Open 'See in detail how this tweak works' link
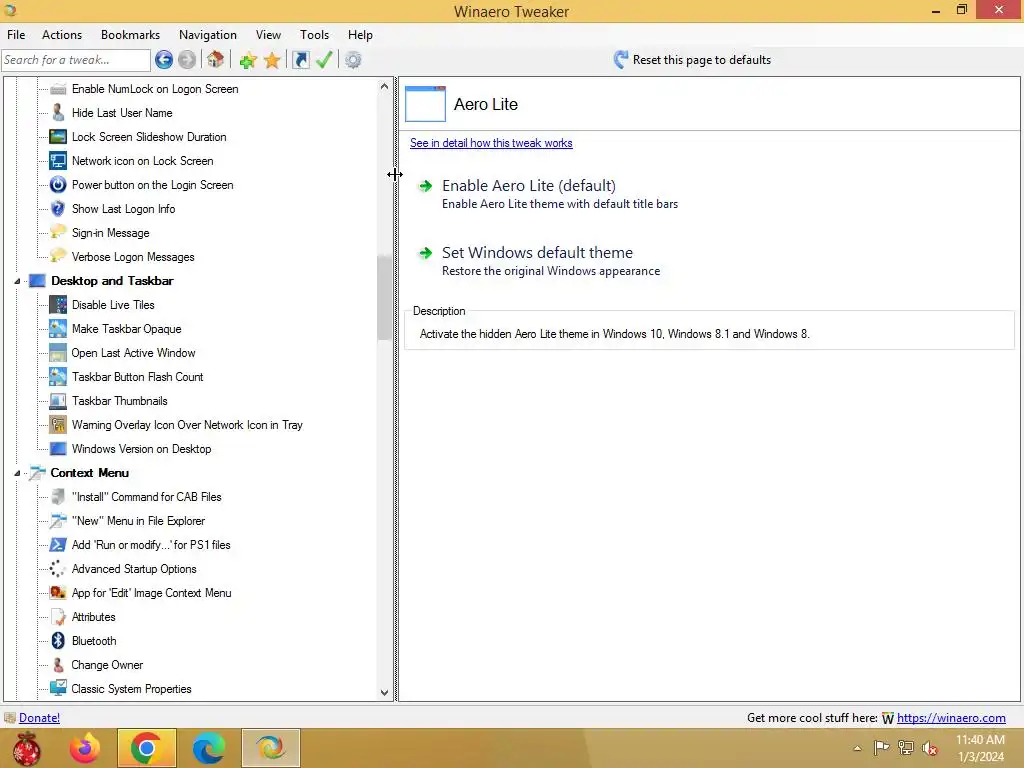The width and height of the screenshot is (1024, 768). pyautogui.click(x=491, y=143)
